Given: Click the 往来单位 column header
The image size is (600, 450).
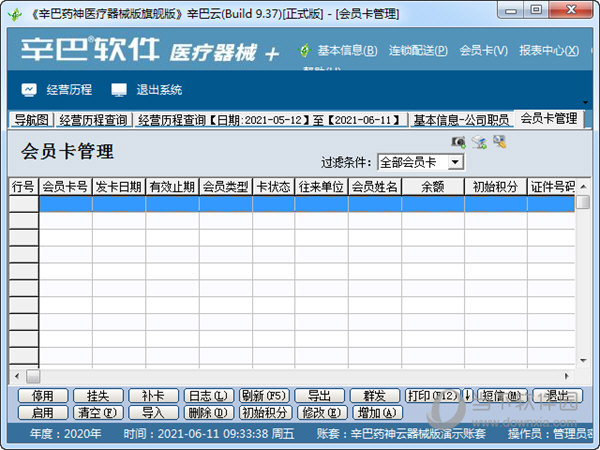Looking at the screenshot, I should tap(321, 187).
